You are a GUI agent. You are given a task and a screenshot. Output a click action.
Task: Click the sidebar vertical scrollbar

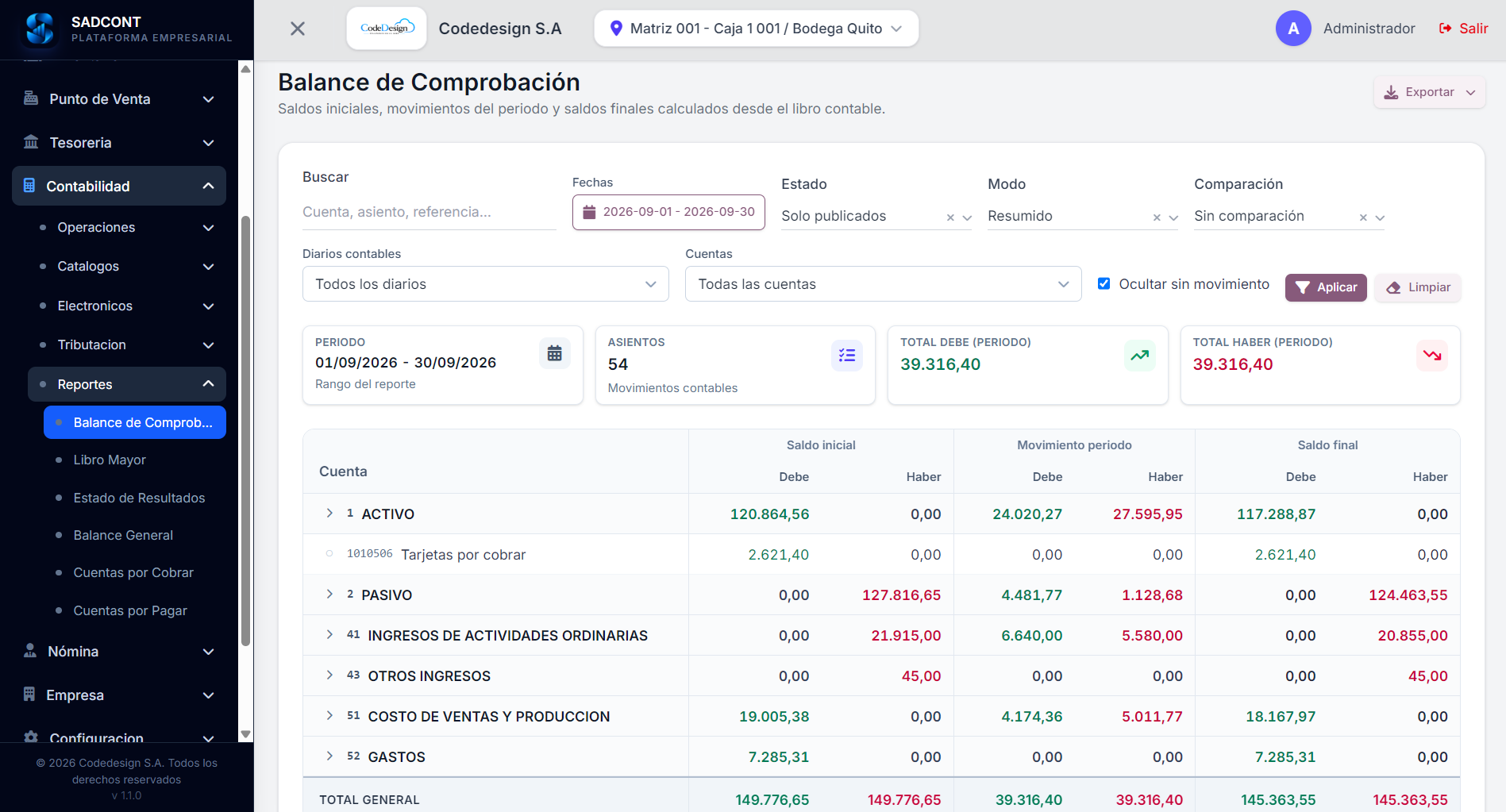tap(246, 431)
